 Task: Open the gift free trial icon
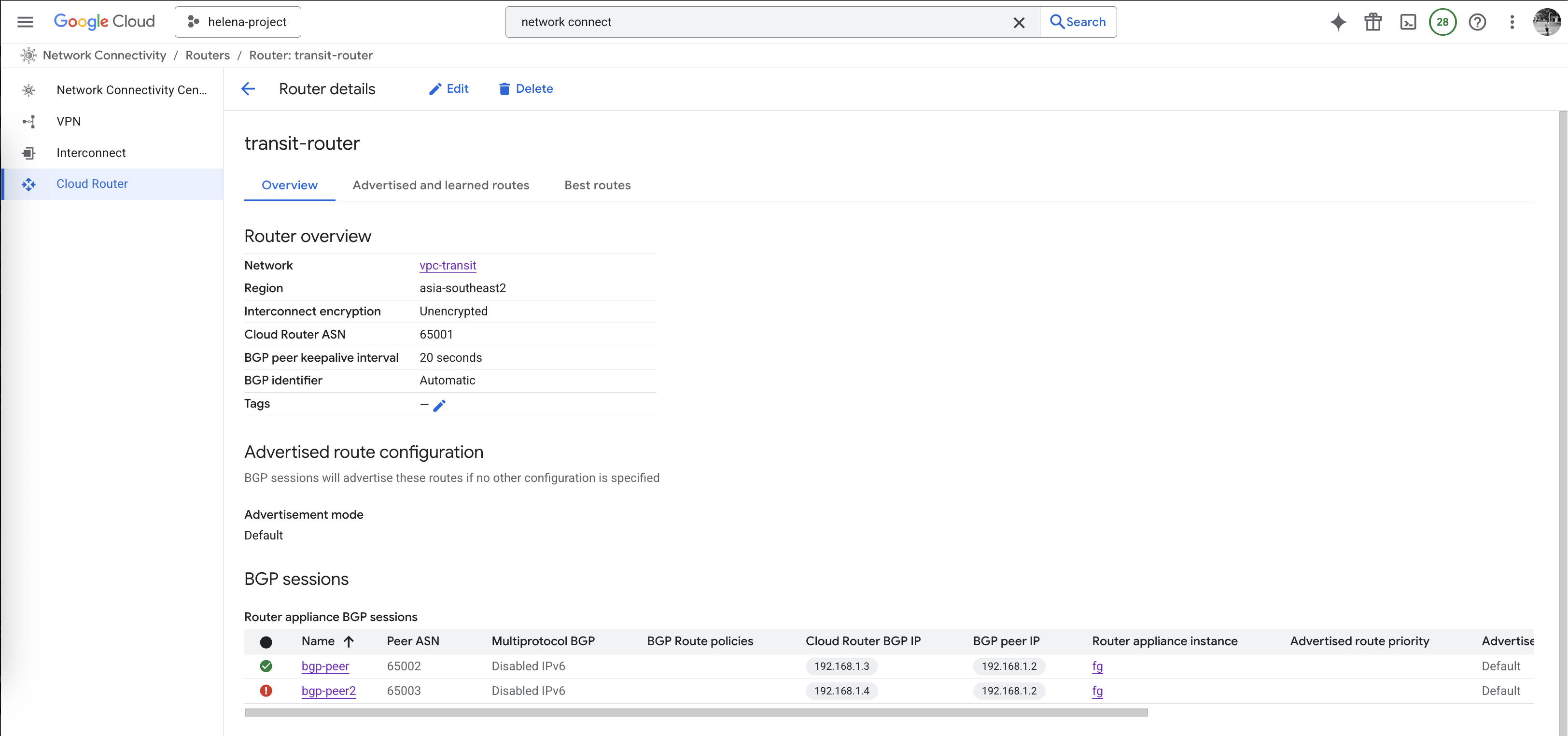point(1372,22)
